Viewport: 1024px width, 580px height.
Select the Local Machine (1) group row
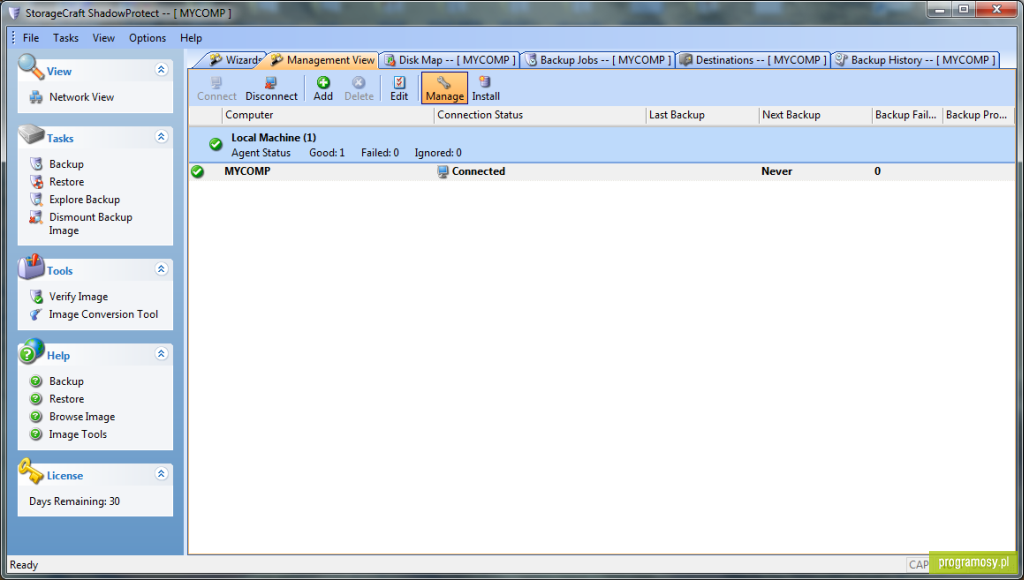602,144
